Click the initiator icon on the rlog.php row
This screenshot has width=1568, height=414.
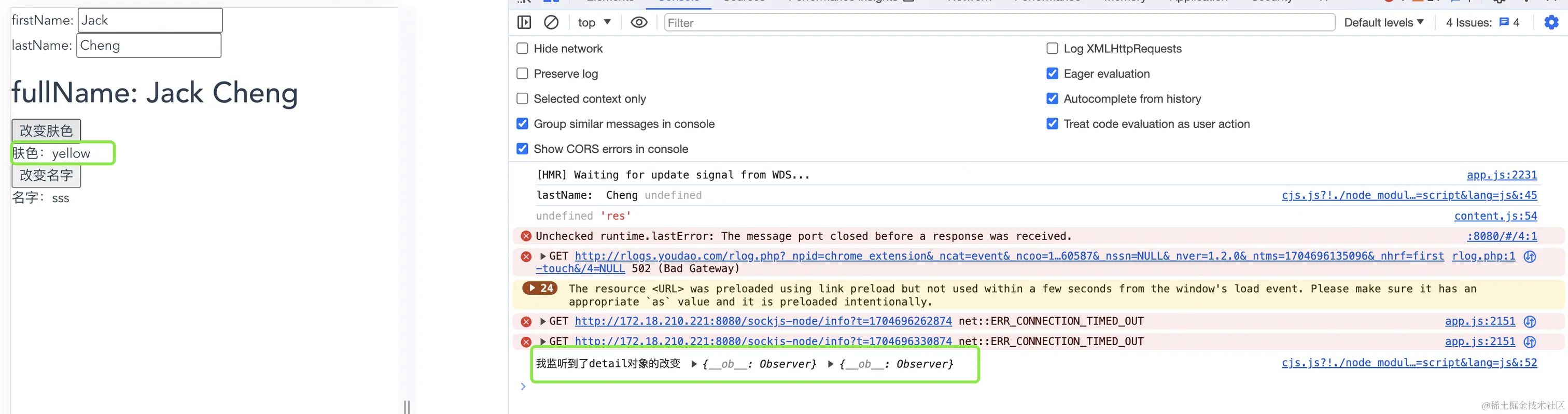pyautogui.click(x=1530, y=256)
